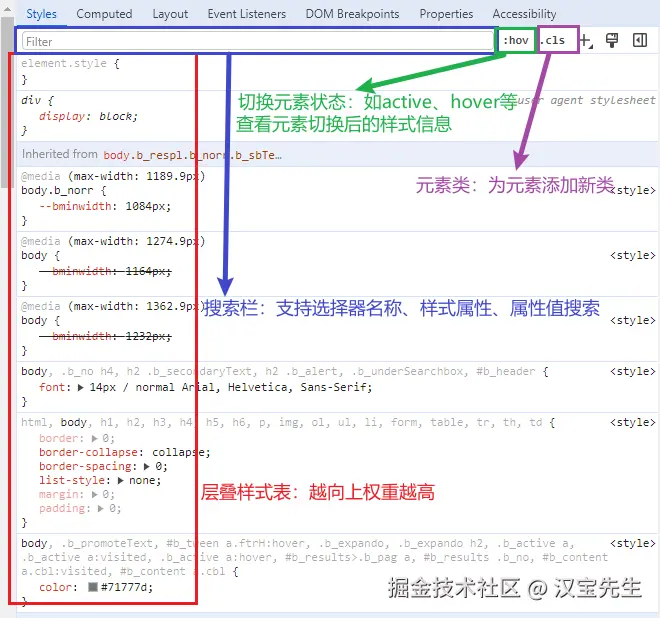This screenshot has height=618, width=660.
Task: Open the Properties tab
Action: 446,14
